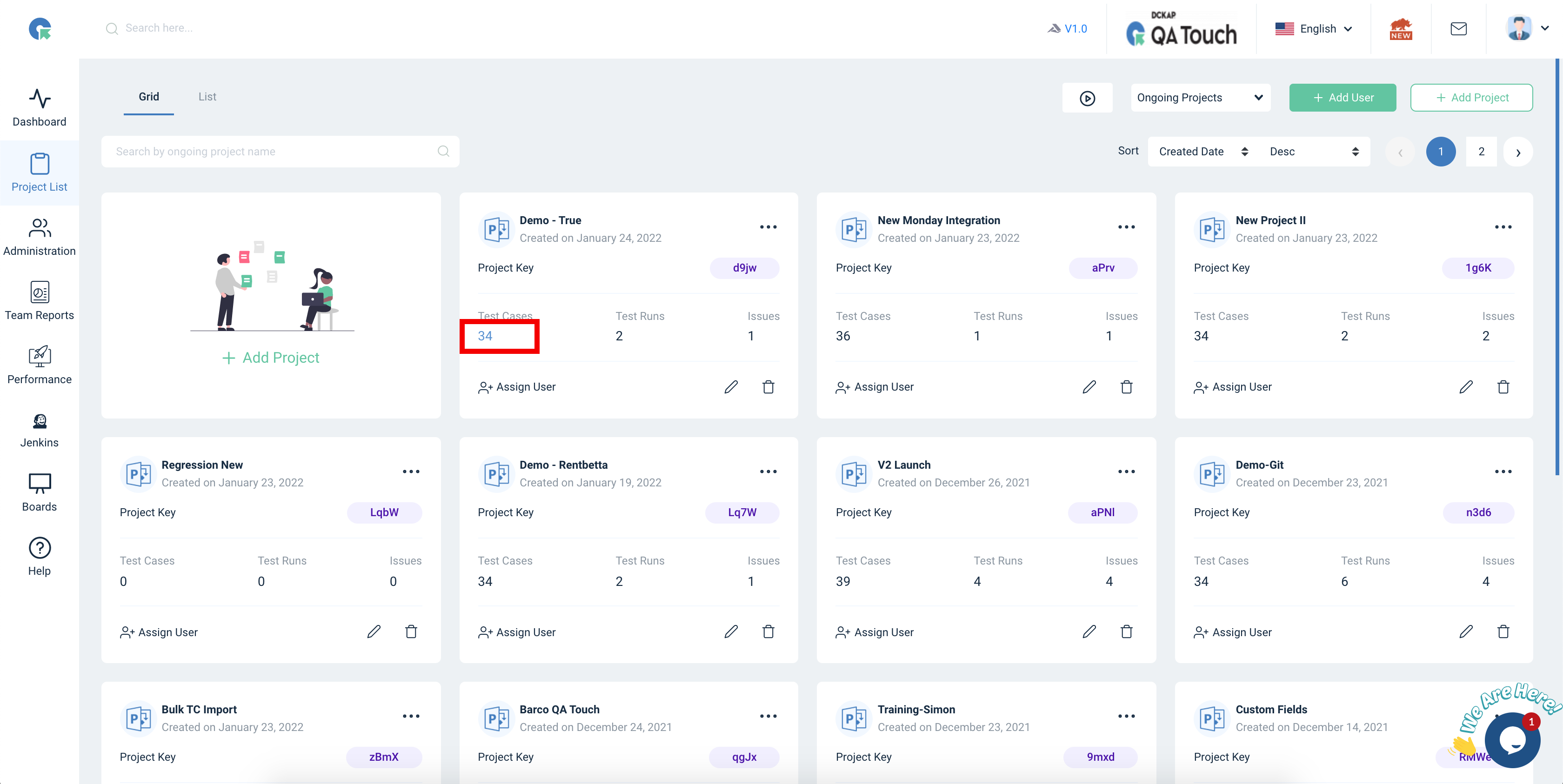Play the tutorial video button
1563x784 pixels.
(x=1087, y=98)
